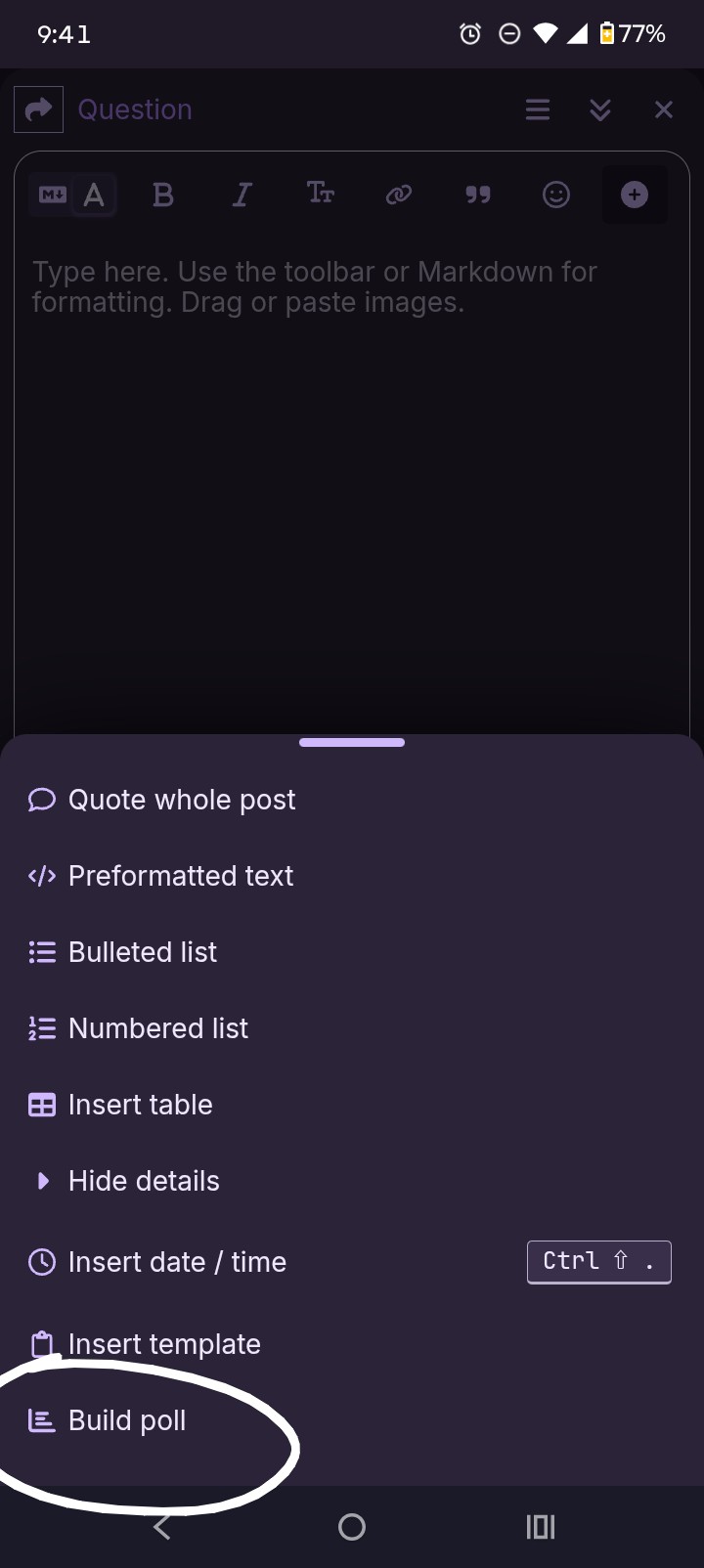Click the reply arrow icon beside Question
704x1568 pixels.
tap(39, 109)
